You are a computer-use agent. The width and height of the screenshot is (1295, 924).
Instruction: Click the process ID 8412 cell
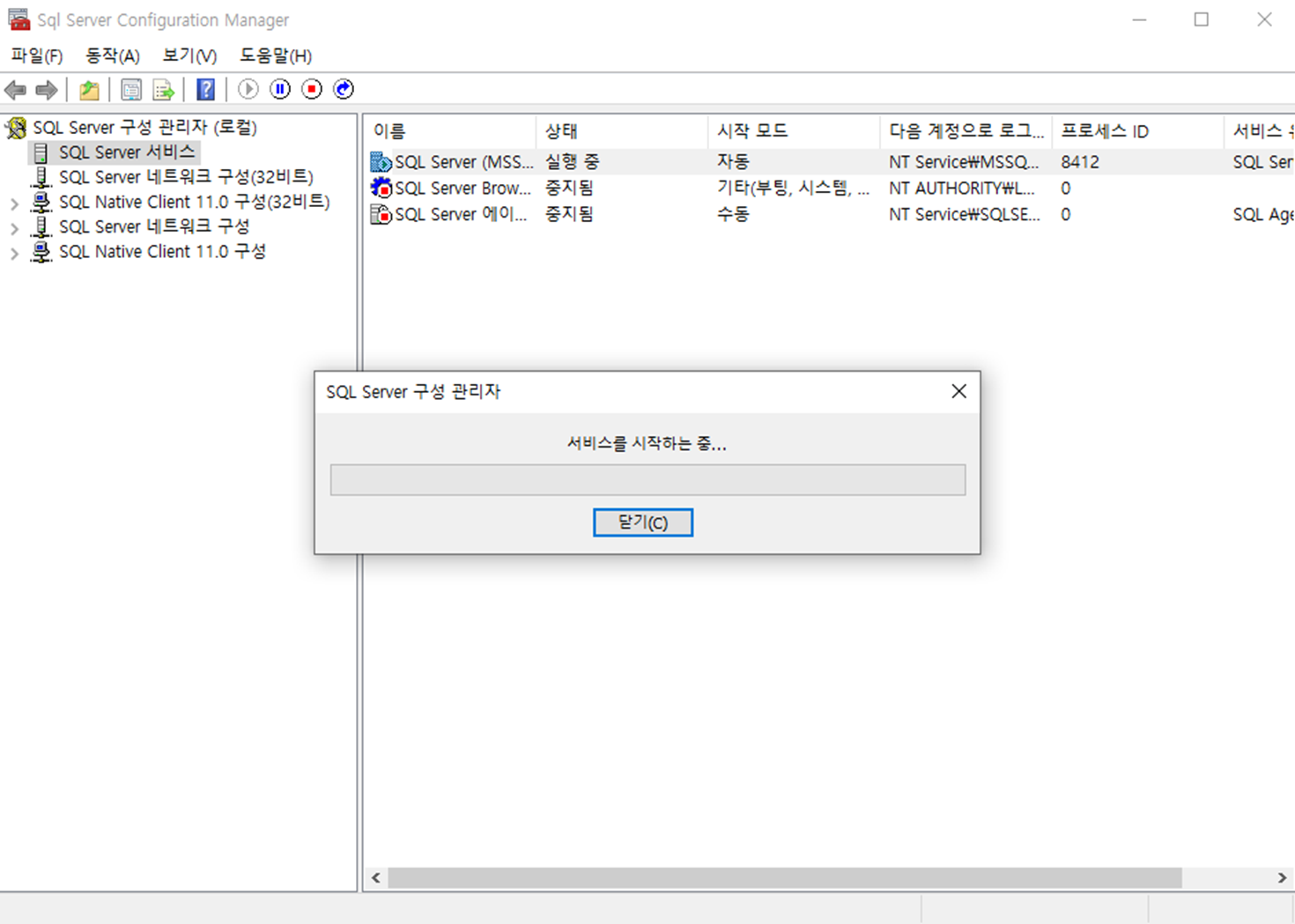[x=1080, y=162]
